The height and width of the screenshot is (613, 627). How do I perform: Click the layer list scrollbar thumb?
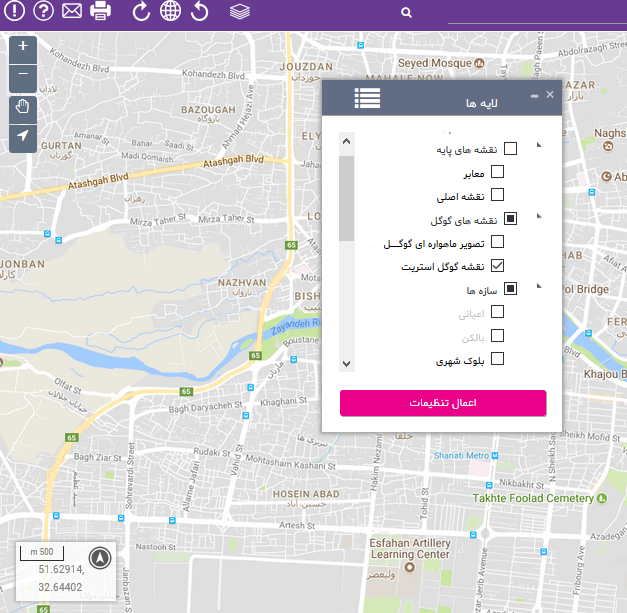[x=347, y=199]
